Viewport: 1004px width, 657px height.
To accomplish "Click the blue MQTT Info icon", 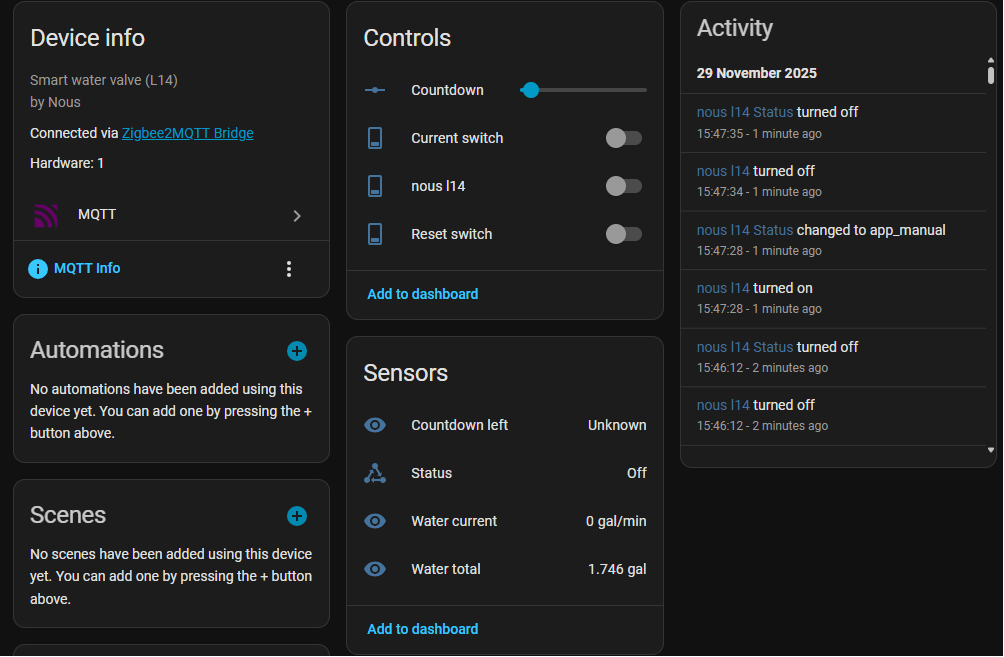I will tap(38, 269).
